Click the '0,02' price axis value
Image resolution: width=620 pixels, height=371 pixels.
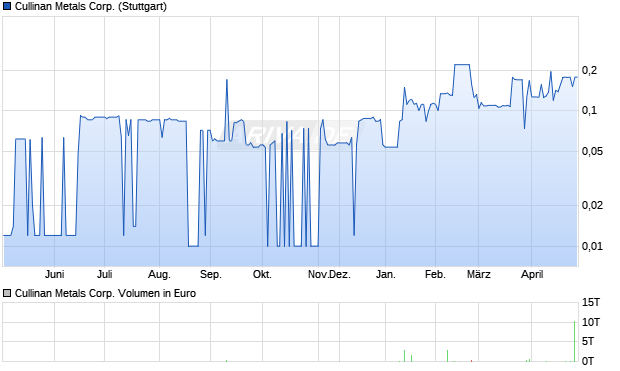pos(593,205)
